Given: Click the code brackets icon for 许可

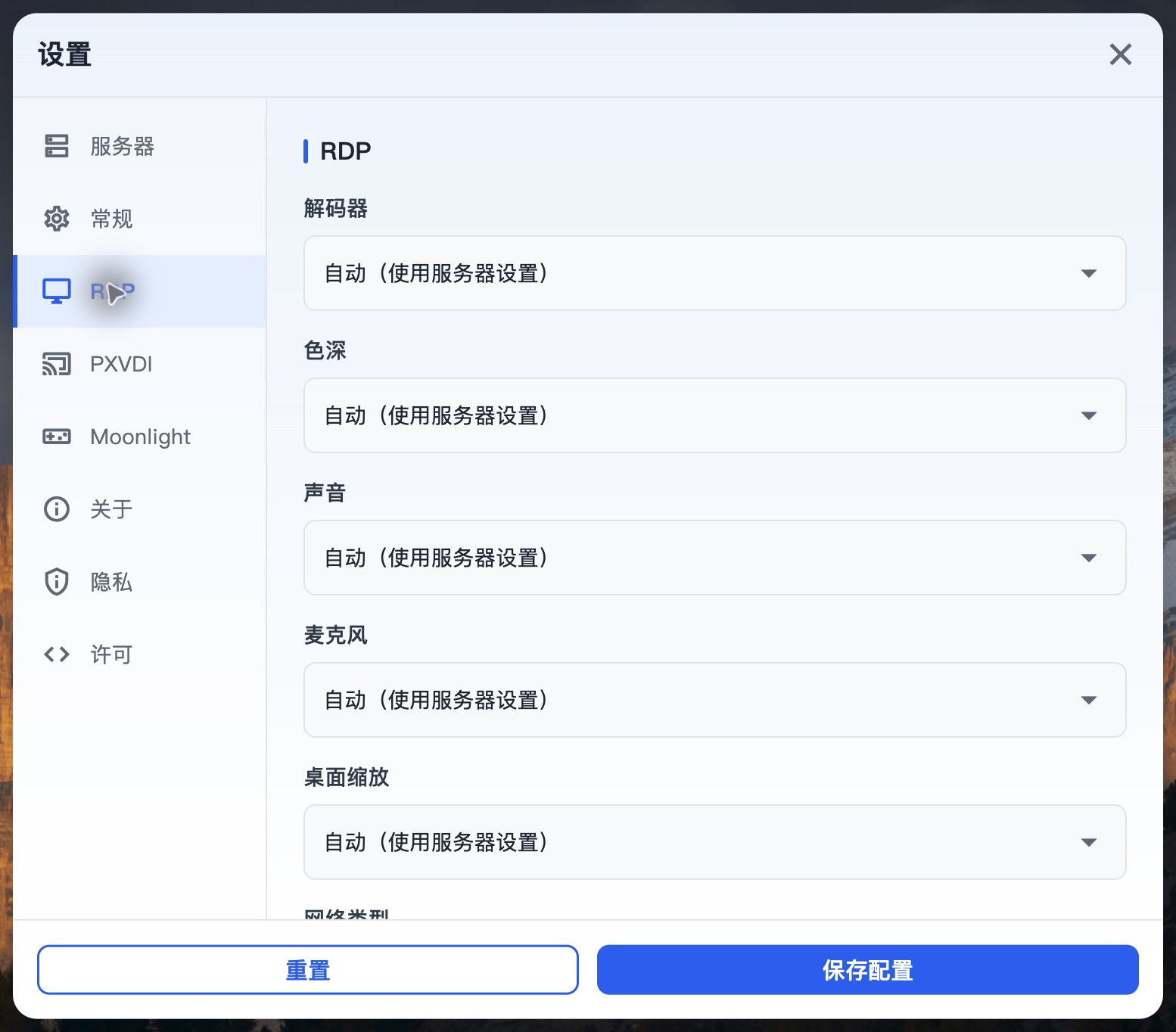Looking at the screenshot, I should coord(57,654).
